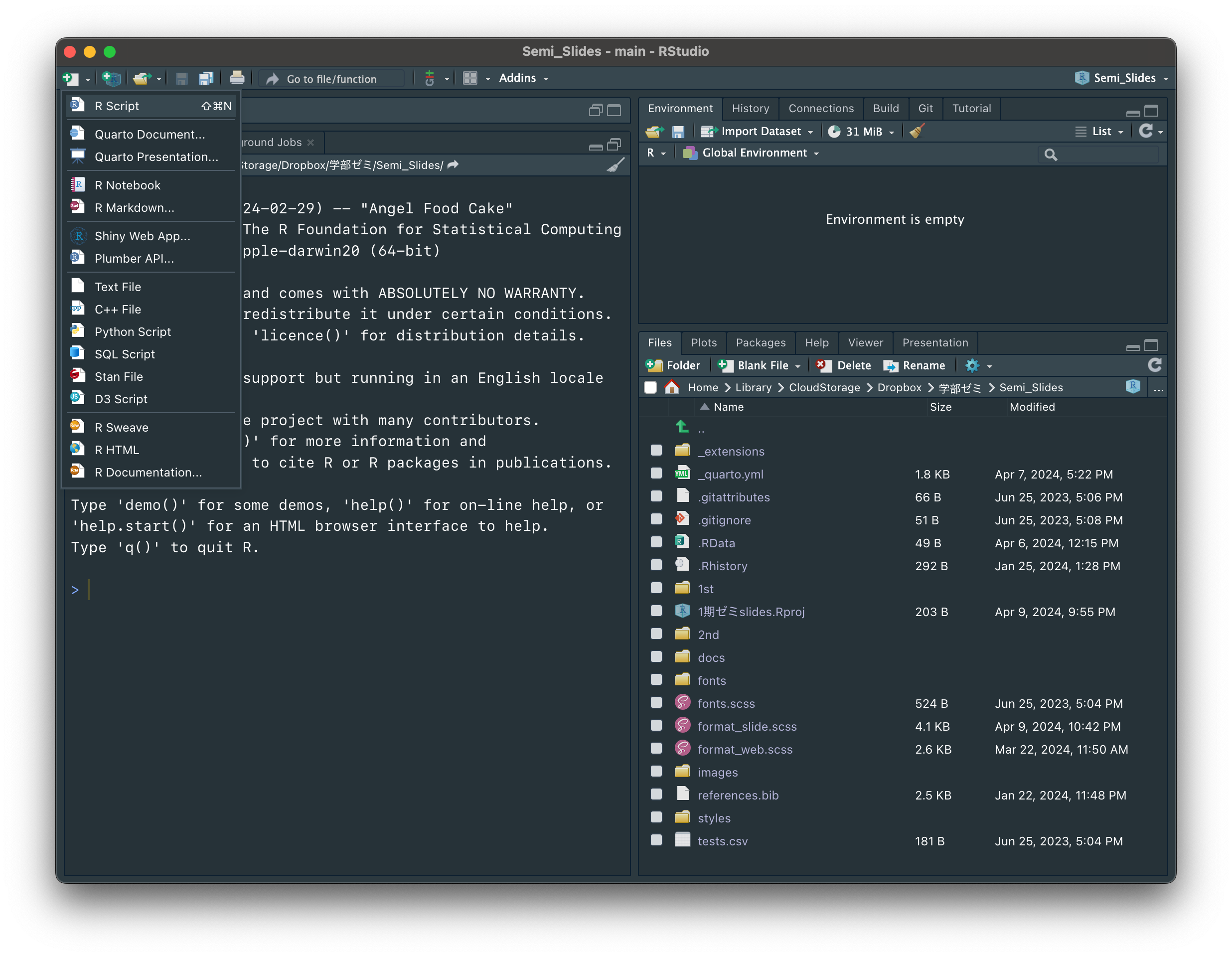Clear environment objects with broom icon

click(x=917, y=132)
